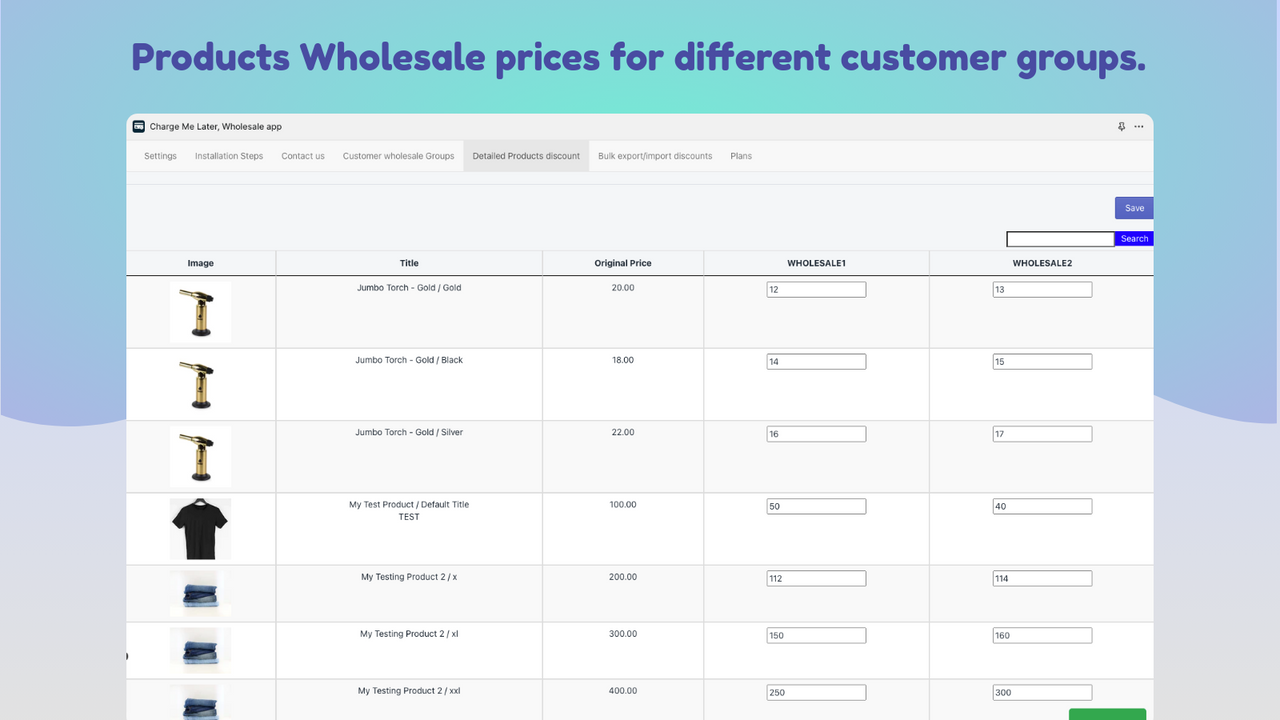The width and height of the screenshot is (1280, 720).
Task: Open the Bulk export/import discounts tab
Action: [655, 156]
